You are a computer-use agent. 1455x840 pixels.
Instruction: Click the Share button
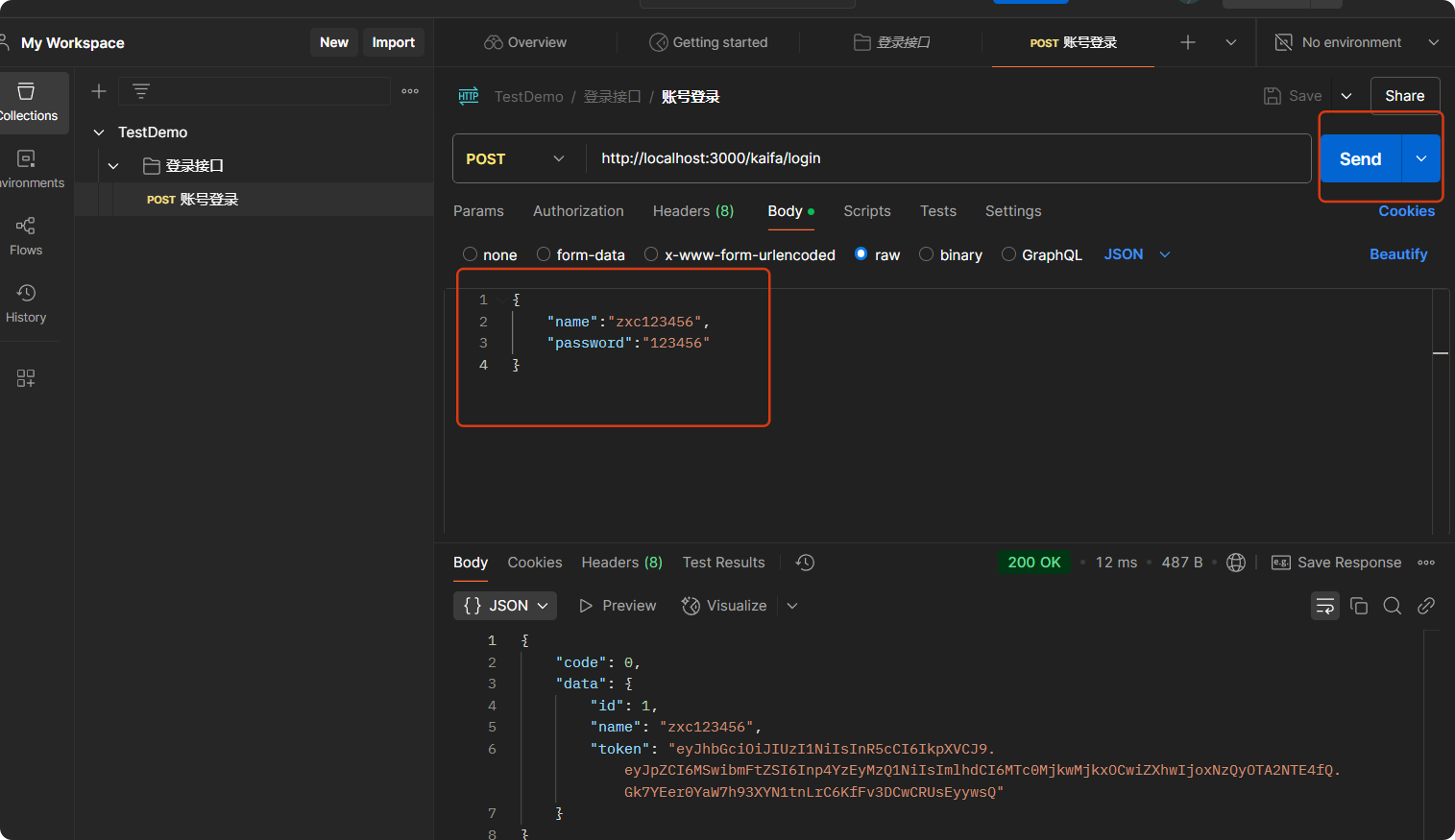pos(1405,96)
